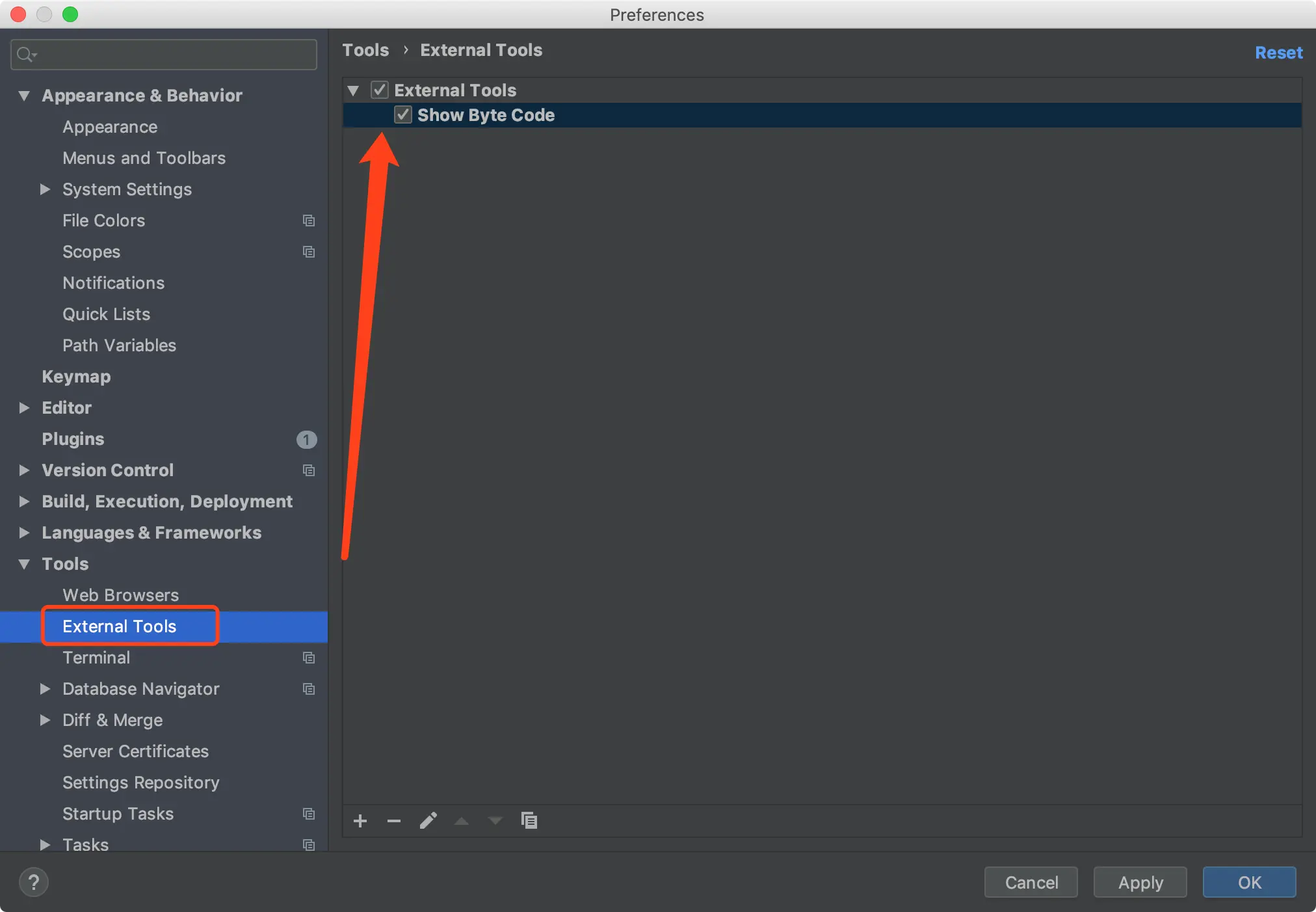Expand the Database Navigator node
The height and width of the screenshot is (912, 1316).
click(45, 689)
